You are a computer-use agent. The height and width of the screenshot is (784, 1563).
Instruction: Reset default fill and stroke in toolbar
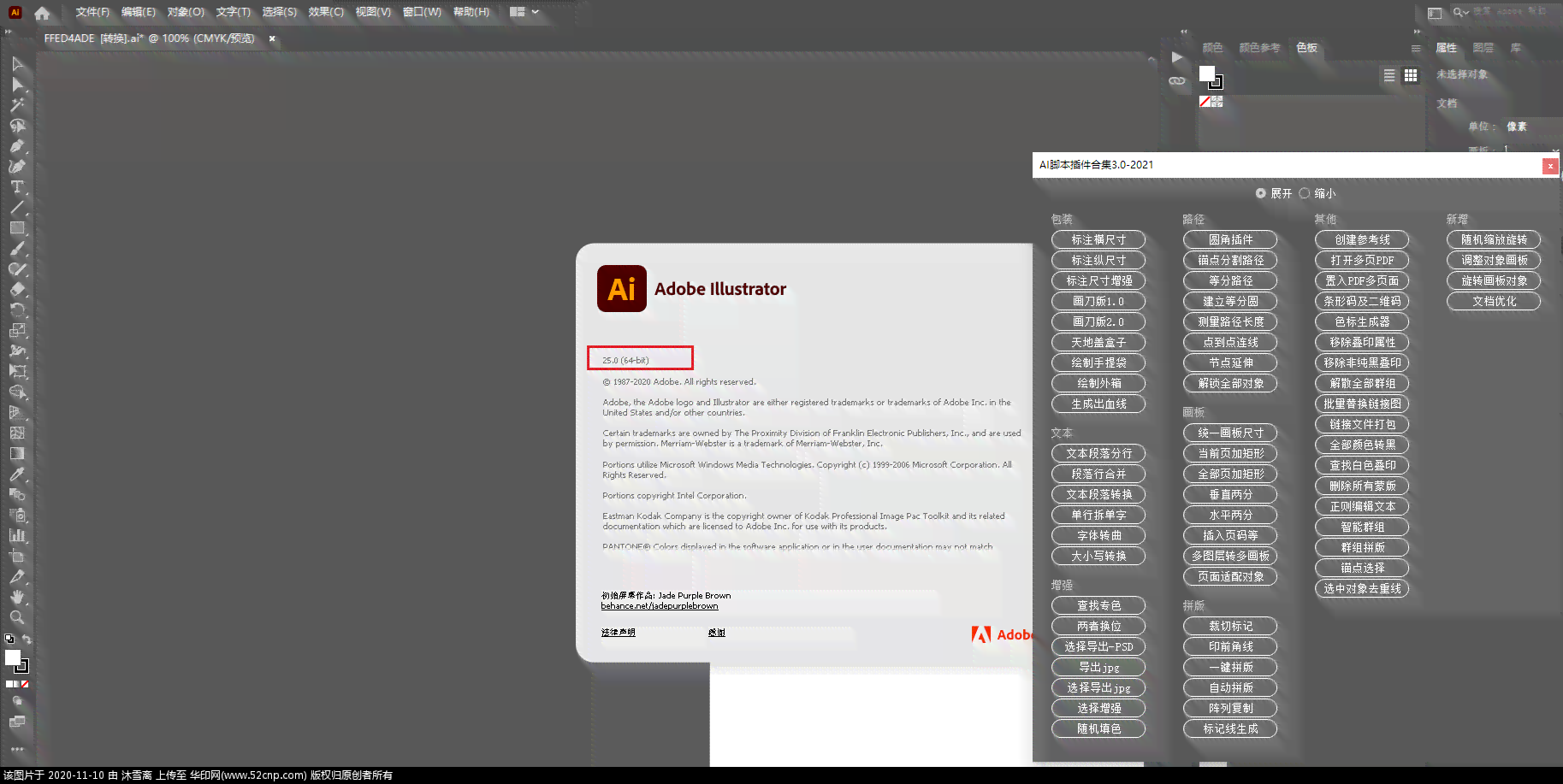9,640
